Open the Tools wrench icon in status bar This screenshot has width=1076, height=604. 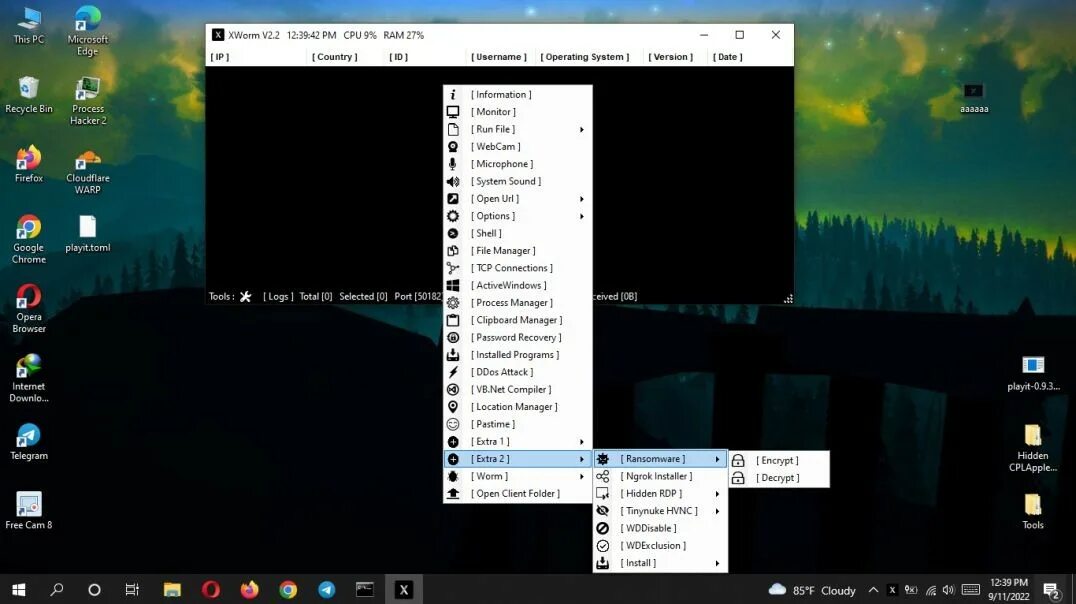(246, 297)
